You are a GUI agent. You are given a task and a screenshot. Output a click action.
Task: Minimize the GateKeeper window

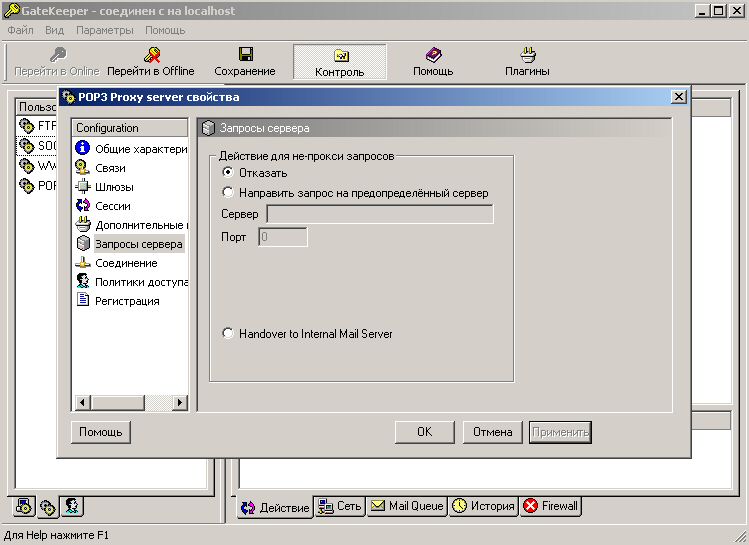[x=702, y=11]
